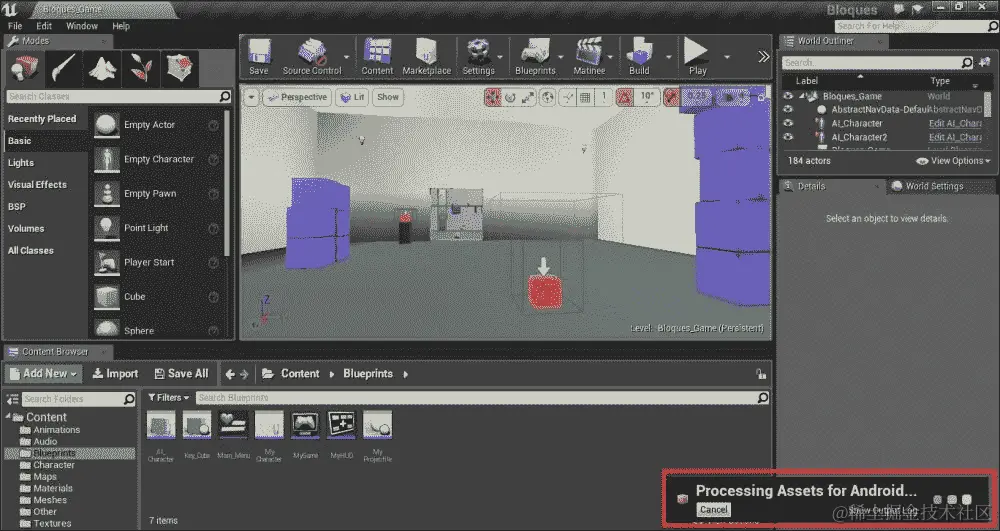The height and width of the screenshot is (531, 1000).
Task: Open camera speed setting in viewport
Action: click(x=732, y=98)
